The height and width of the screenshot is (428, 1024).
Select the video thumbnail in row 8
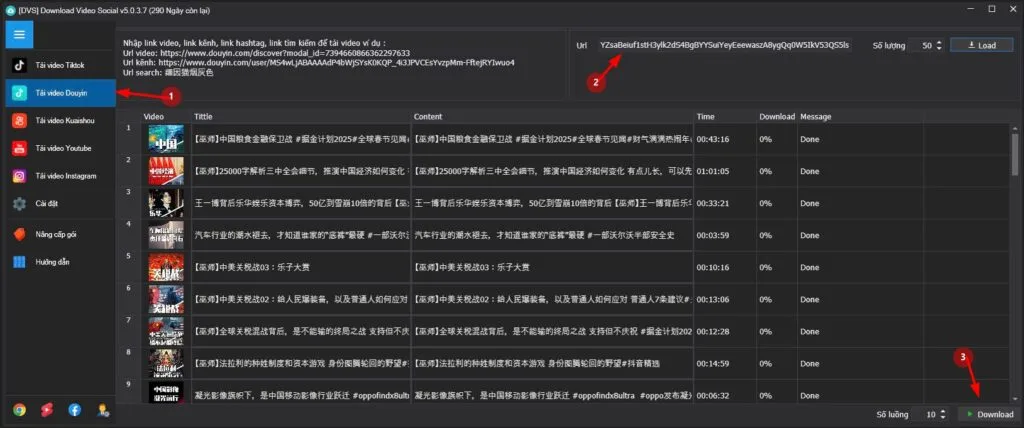click(x=166, y=363)
